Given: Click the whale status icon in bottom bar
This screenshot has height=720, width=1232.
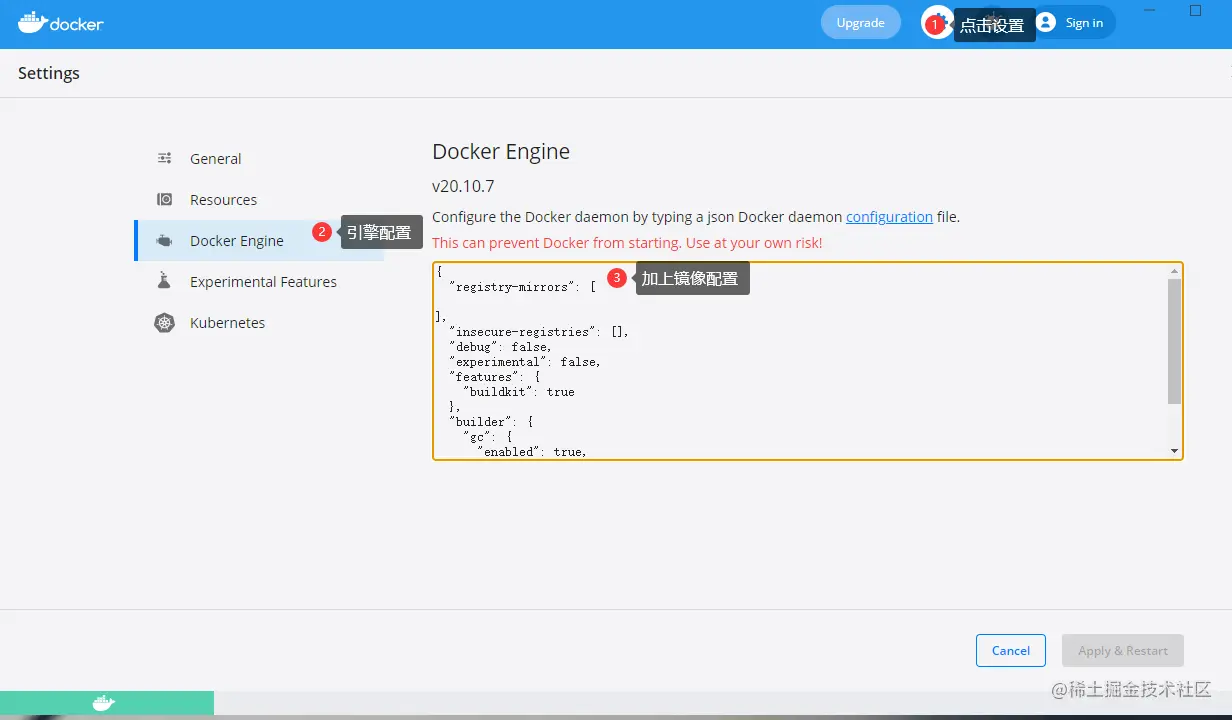Looking at the screenshot, I should pyautogui.click(x=104, y=703).
